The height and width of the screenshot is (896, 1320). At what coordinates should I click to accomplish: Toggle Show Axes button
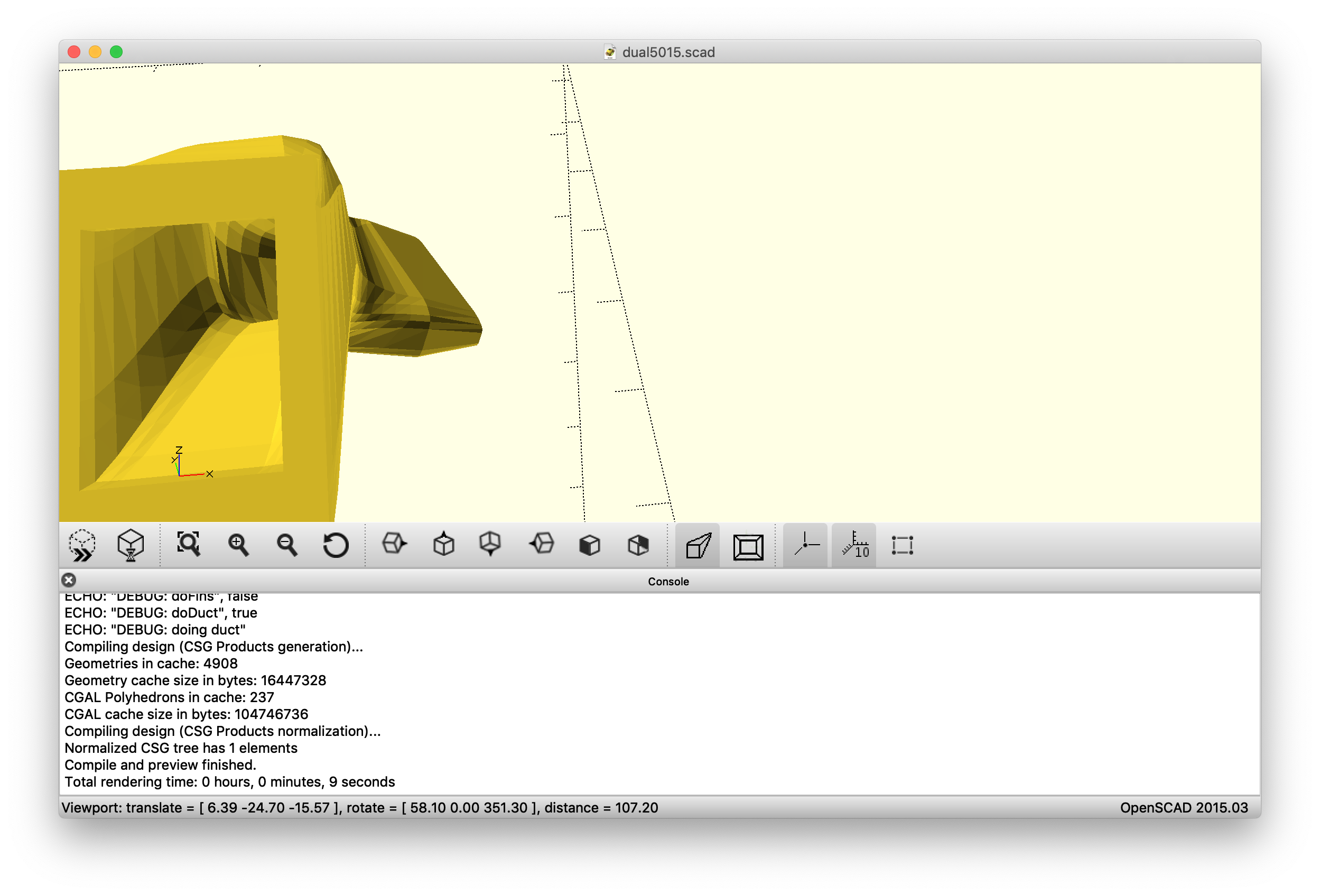point(805,545)
